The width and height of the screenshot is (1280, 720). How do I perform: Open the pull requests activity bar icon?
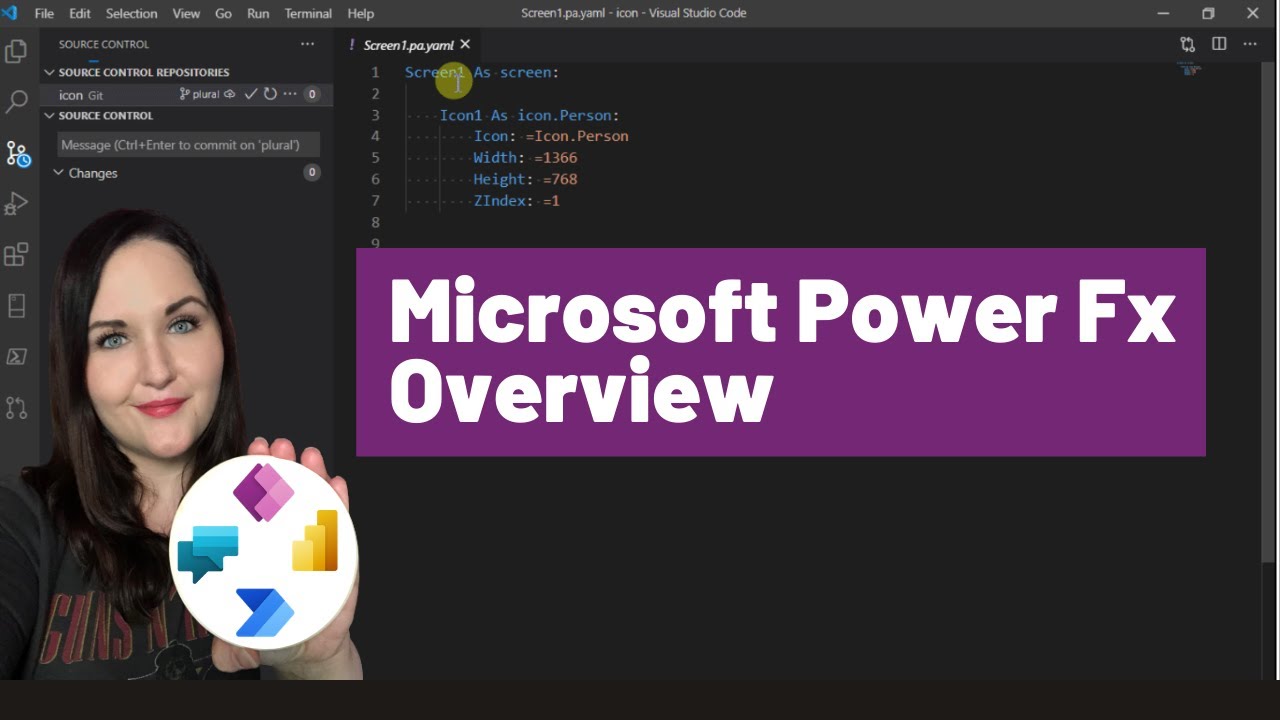[x=16, y=408]
